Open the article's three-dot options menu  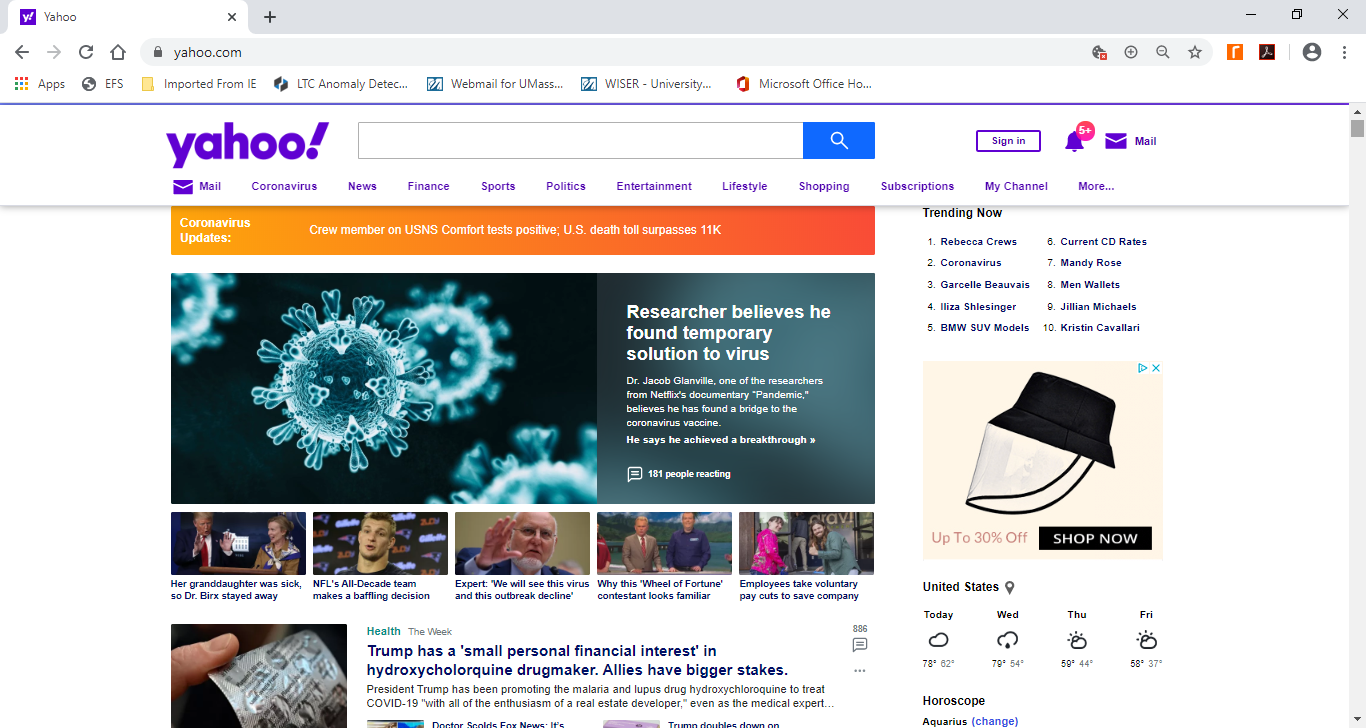pos(859,671)
